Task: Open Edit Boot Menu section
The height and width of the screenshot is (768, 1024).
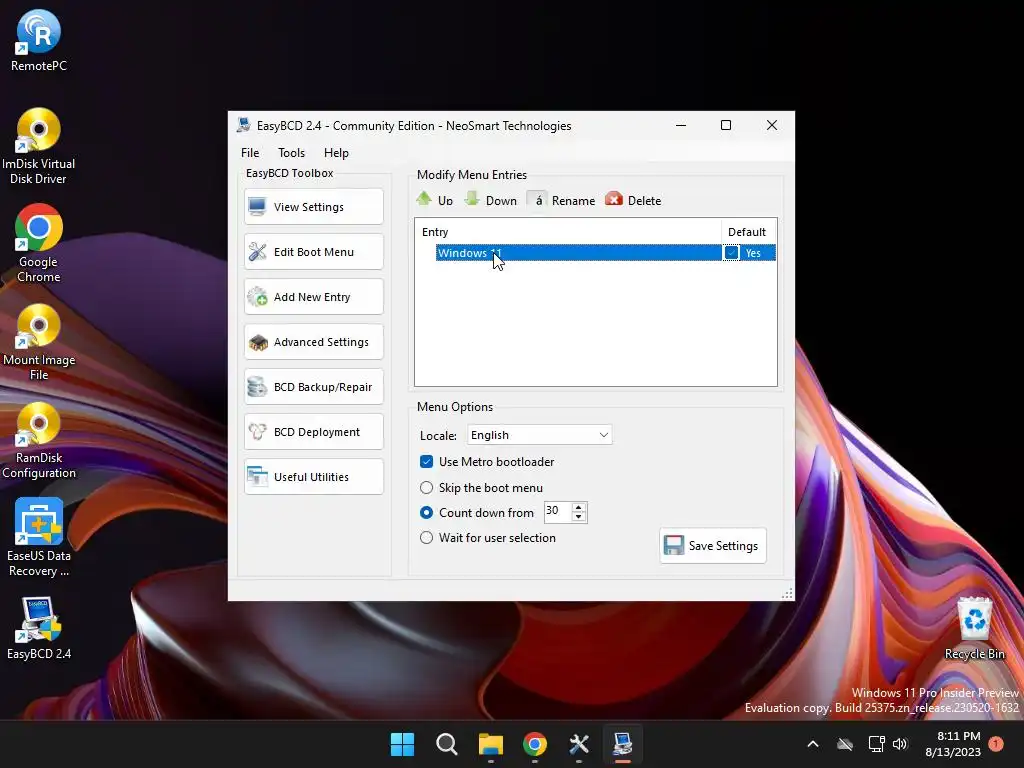Action: 313,252
